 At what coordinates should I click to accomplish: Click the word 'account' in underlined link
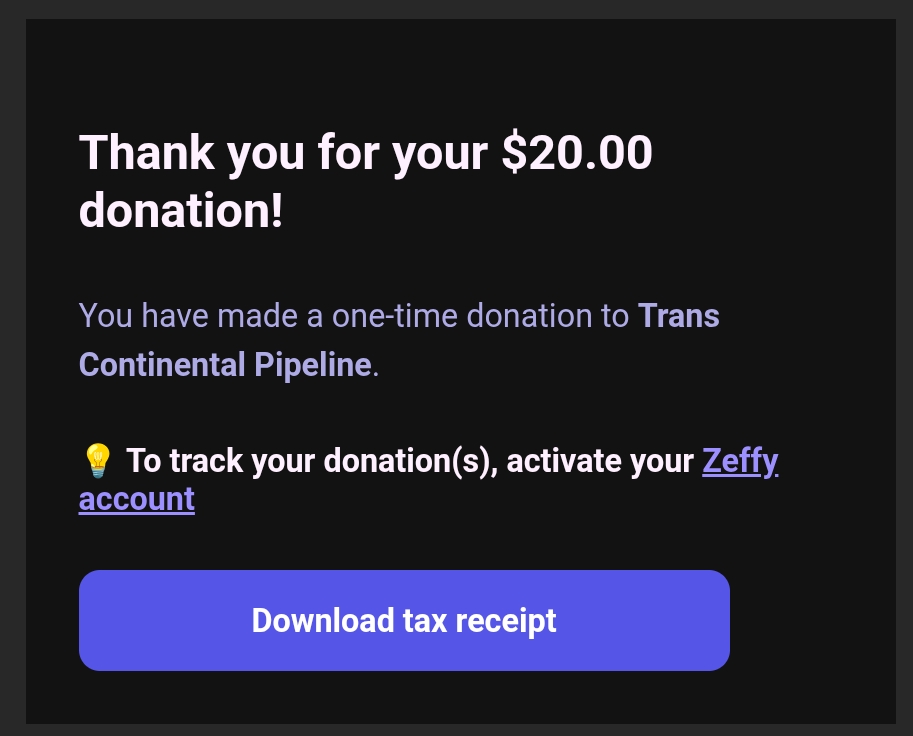(x=137, y=498)
